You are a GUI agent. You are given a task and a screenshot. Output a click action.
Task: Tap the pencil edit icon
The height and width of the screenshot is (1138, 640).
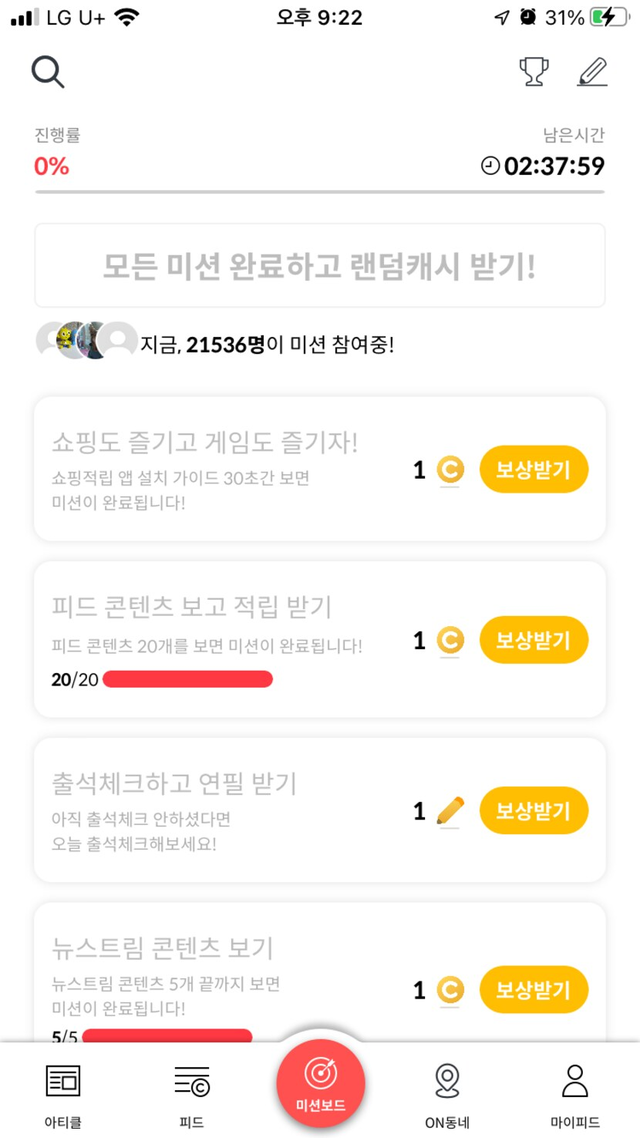(593, 72)
